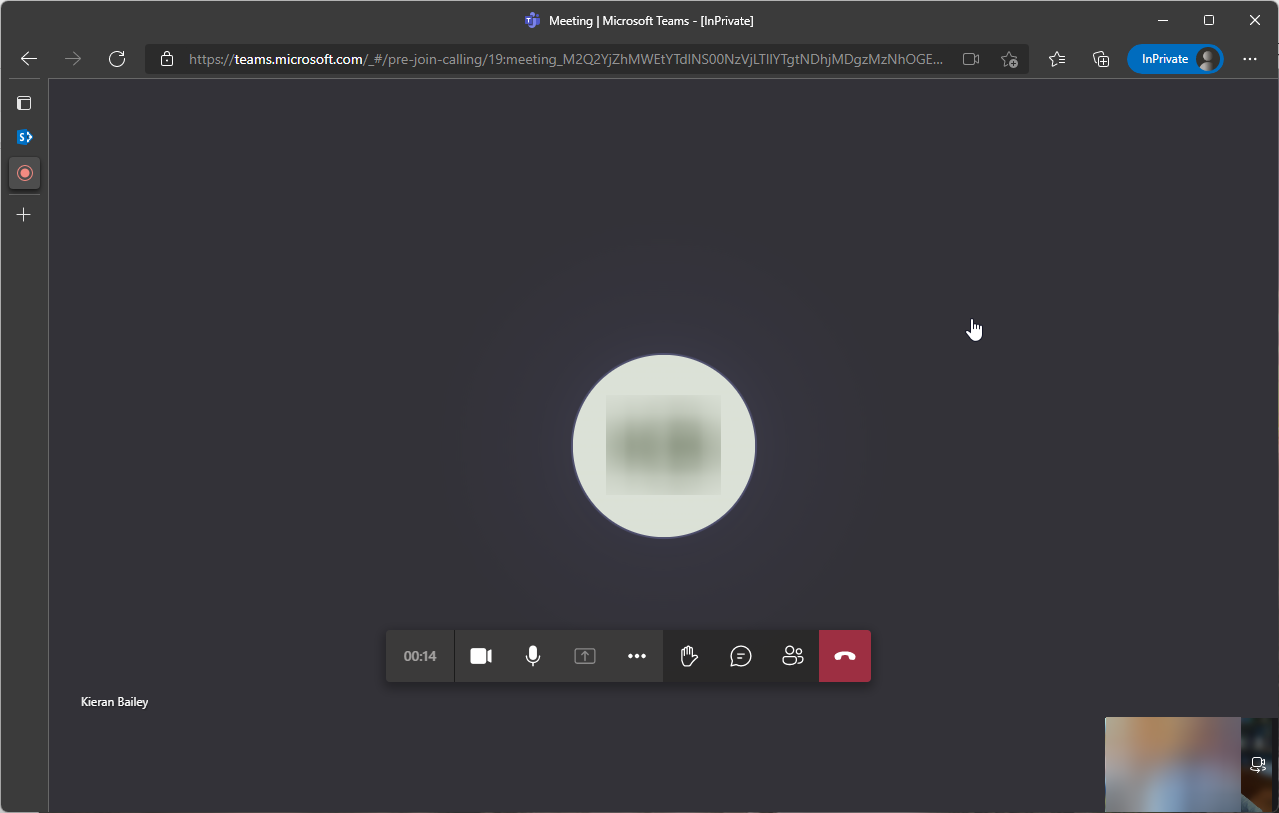Open browser Collections
The width and height of the screenshot is (1279, 813).
point(1101,59)
